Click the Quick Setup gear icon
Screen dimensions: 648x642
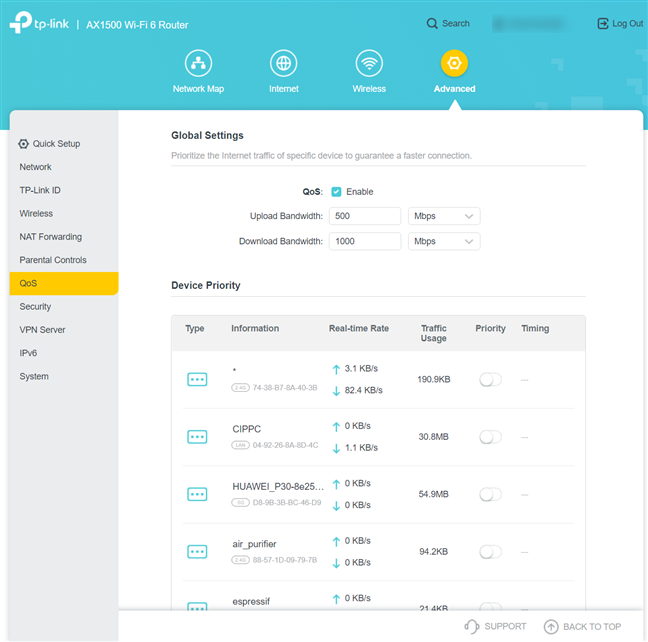[24, 143]
